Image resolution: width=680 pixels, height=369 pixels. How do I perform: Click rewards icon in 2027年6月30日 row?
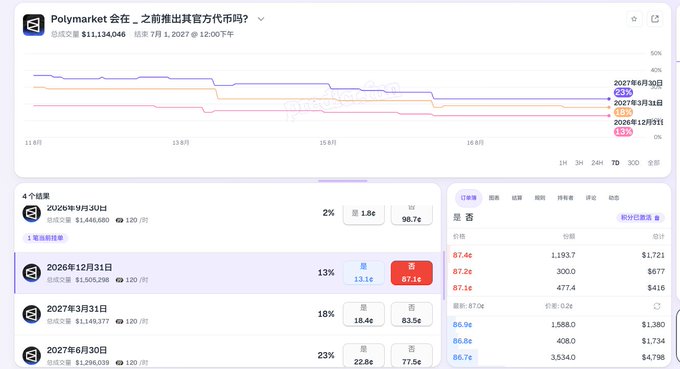[119, 362]
